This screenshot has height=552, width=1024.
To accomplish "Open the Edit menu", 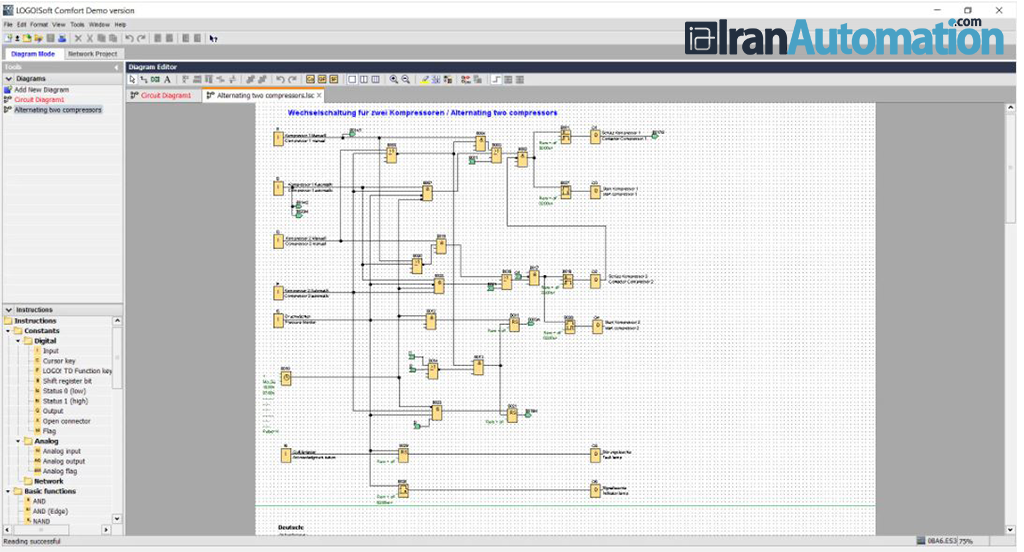I will tap(22, 25).
